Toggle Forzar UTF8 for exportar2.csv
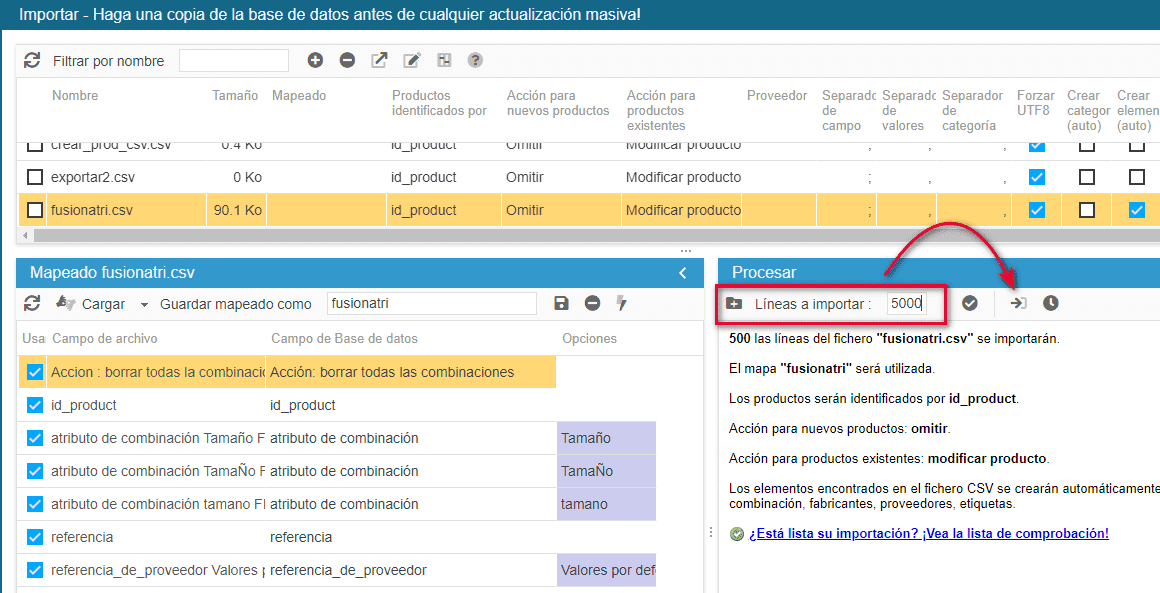Viewport: 1160px width, 593px height. pyautogui.click(x=1037, y=177)
